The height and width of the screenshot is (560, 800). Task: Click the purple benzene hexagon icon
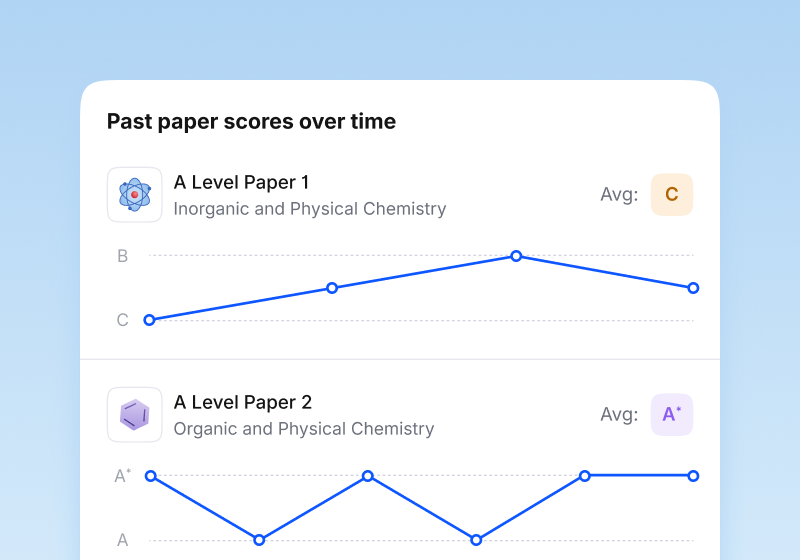pos(135,415)
